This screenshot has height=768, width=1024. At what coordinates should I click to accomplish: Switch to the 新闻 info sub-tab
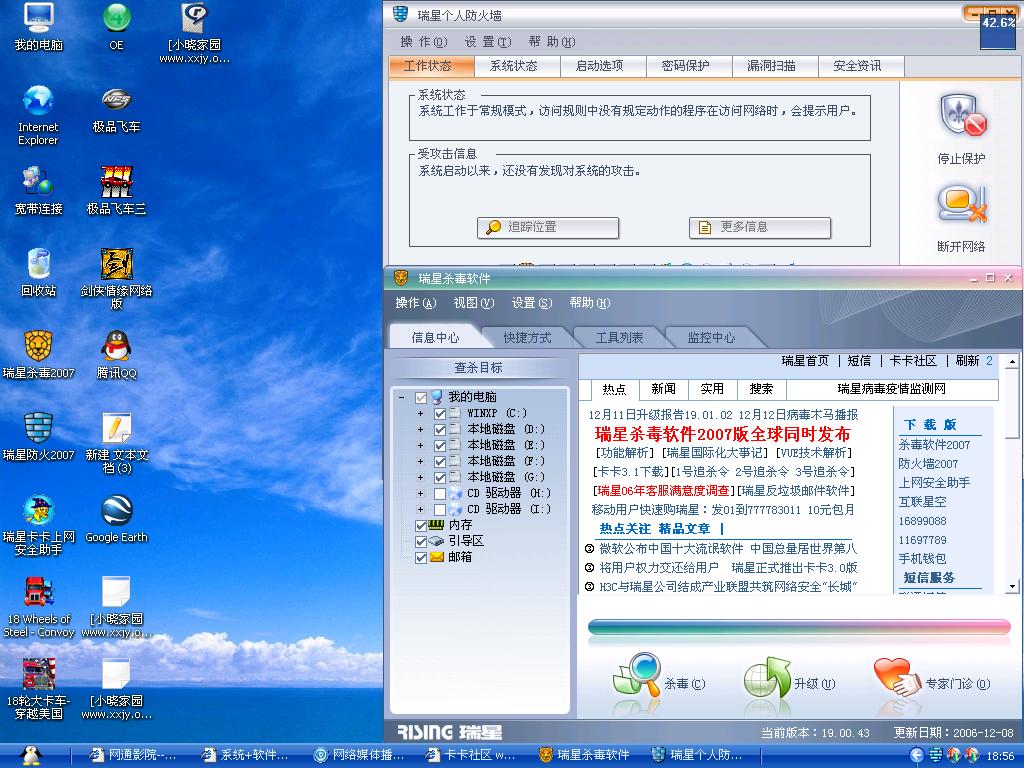pos(664,389)
